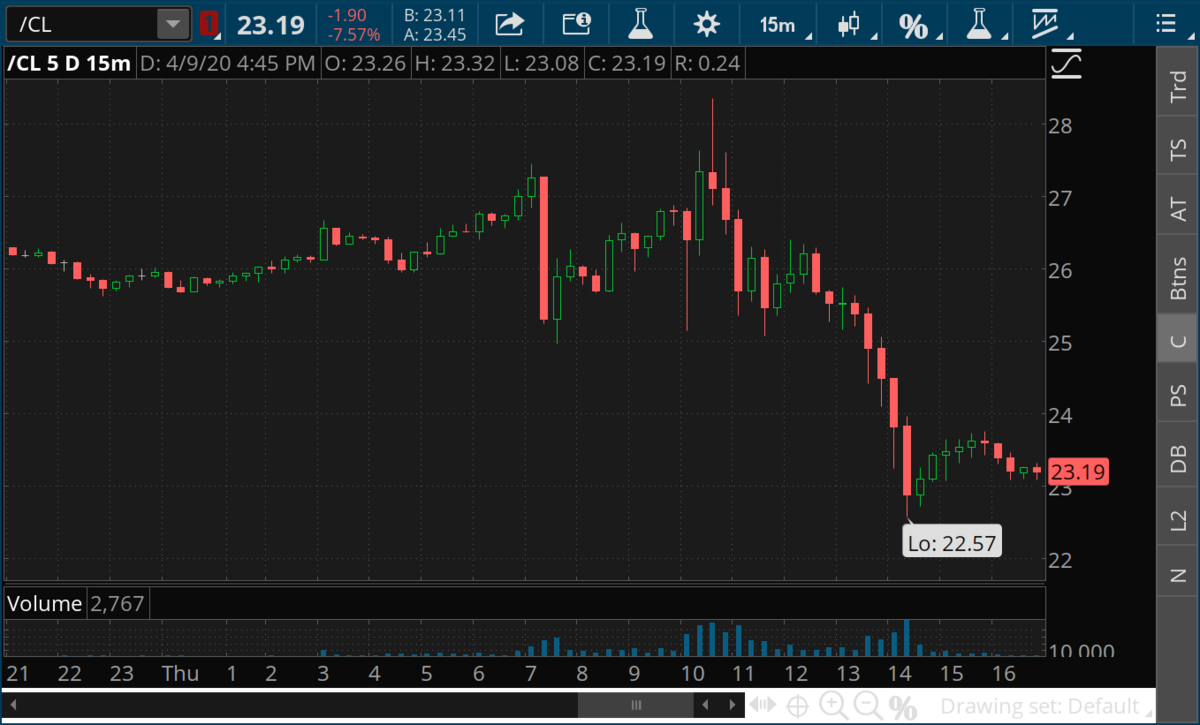Click the /CL 5 D 15m chart label
The width and height of the screenshot is (1200, 725).
coord(69,64)
